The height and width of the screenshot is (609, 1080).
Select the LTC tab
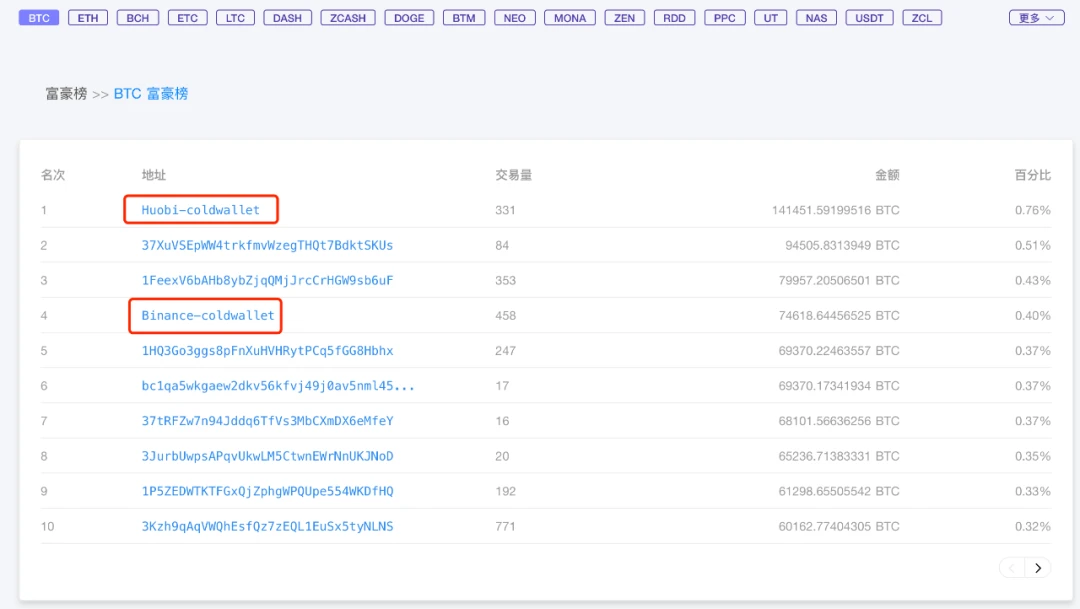tap(235, 18)
